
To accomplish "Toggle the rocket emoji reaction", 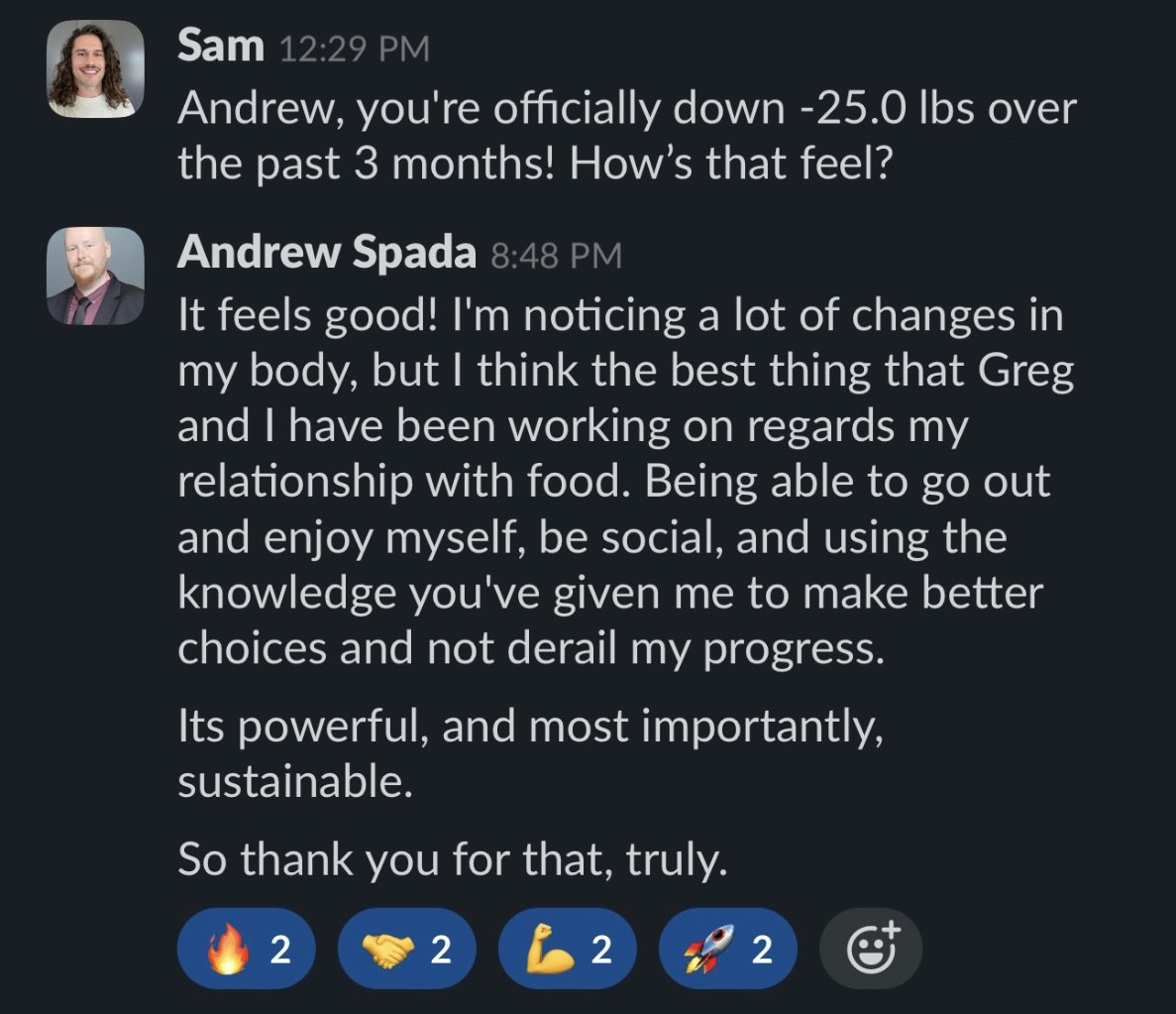I will tap(728, 950).
